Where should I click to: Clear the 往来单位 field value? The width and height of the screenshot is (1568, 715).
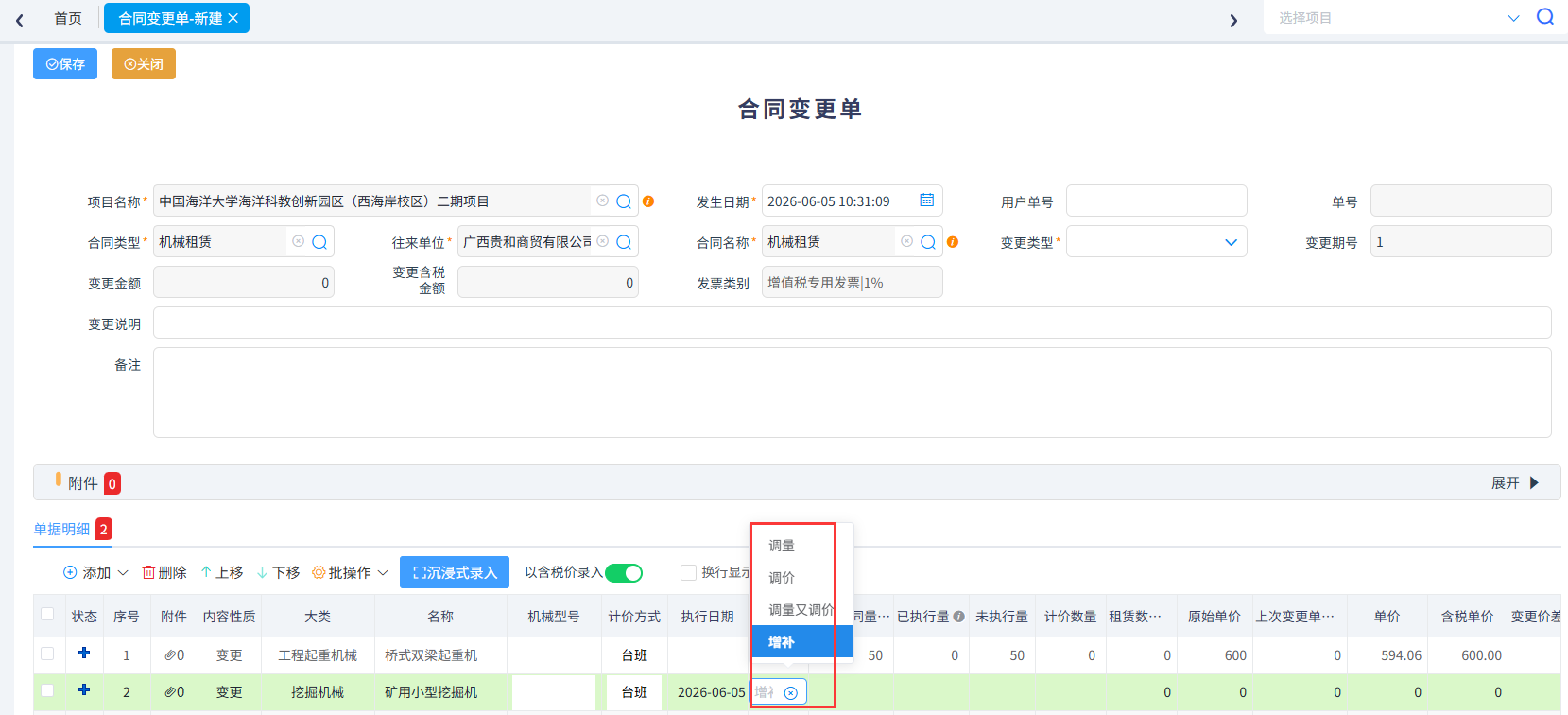[x=603, y=241]
